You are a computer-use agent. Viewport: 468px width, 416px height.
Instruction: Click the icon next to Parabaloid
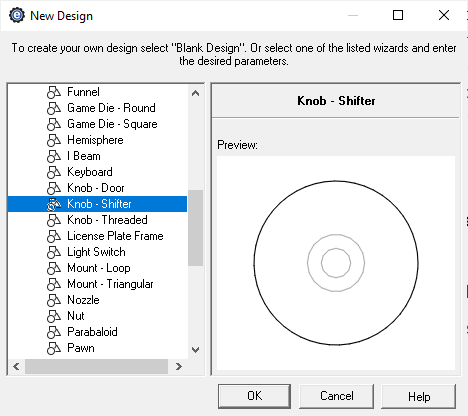point(54,332)
